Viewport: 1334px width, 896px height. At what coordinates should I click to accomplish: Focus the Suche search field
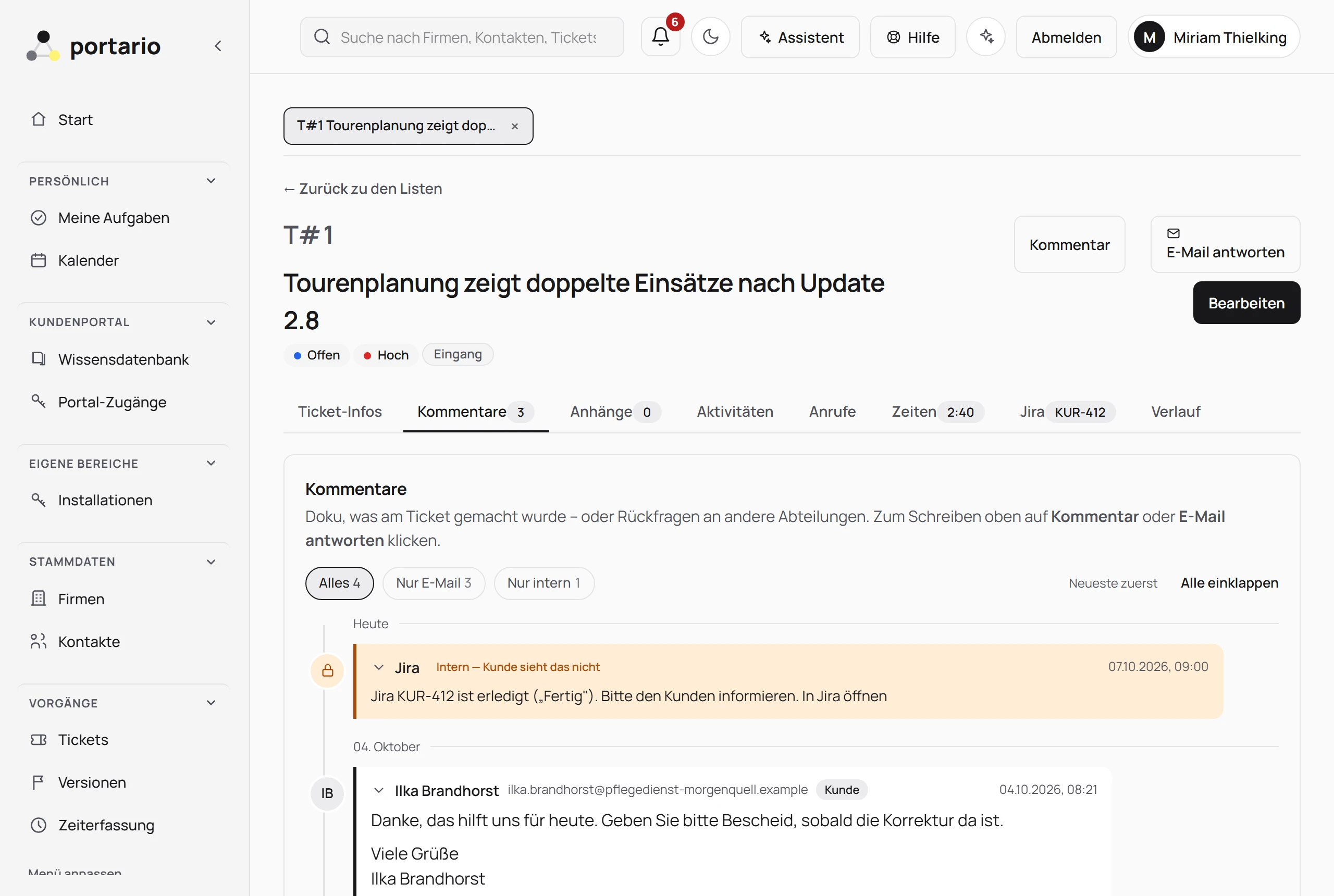pos(462,37)
